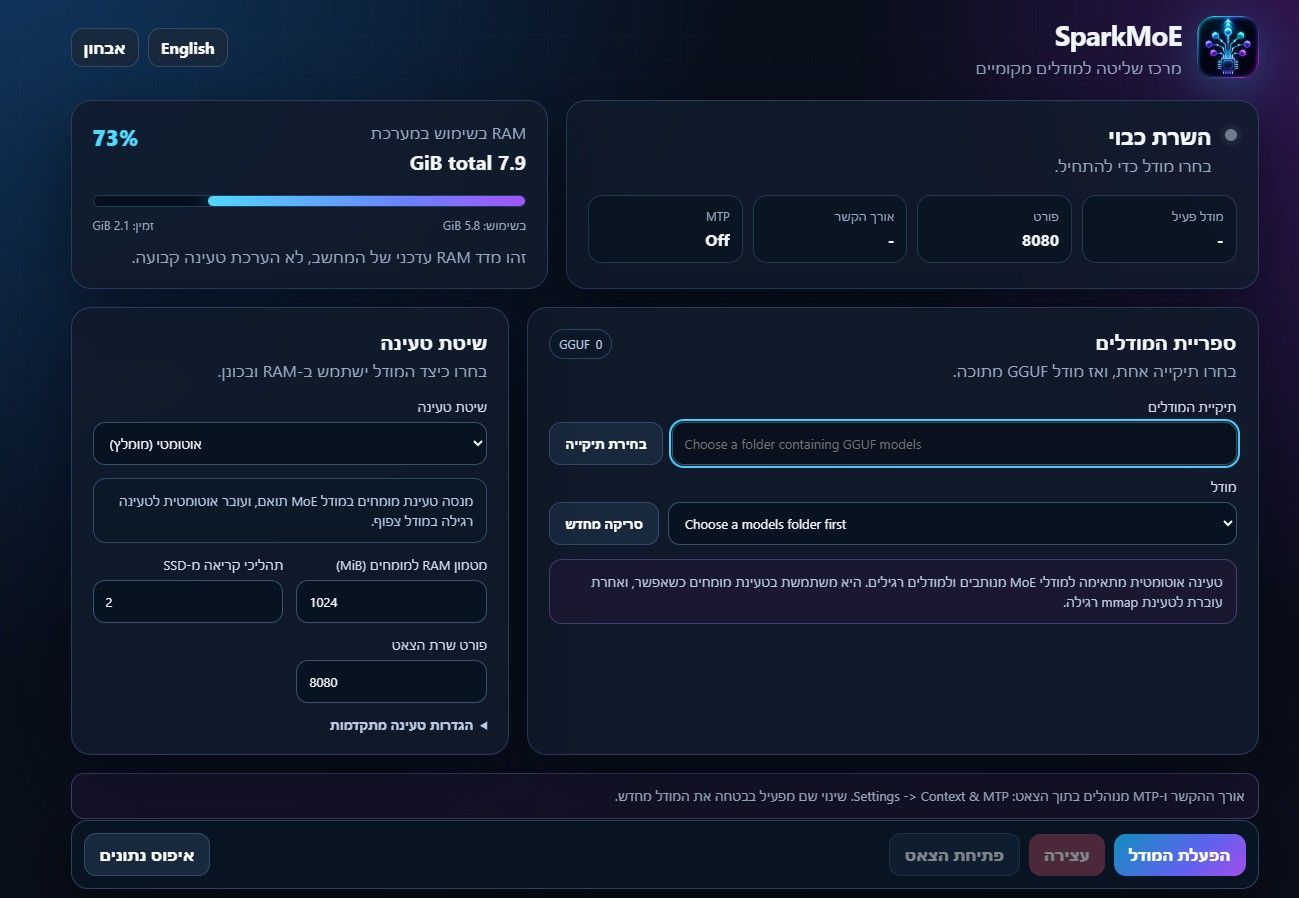Click the 7.9 GiB total text

(x=467, y=163)
